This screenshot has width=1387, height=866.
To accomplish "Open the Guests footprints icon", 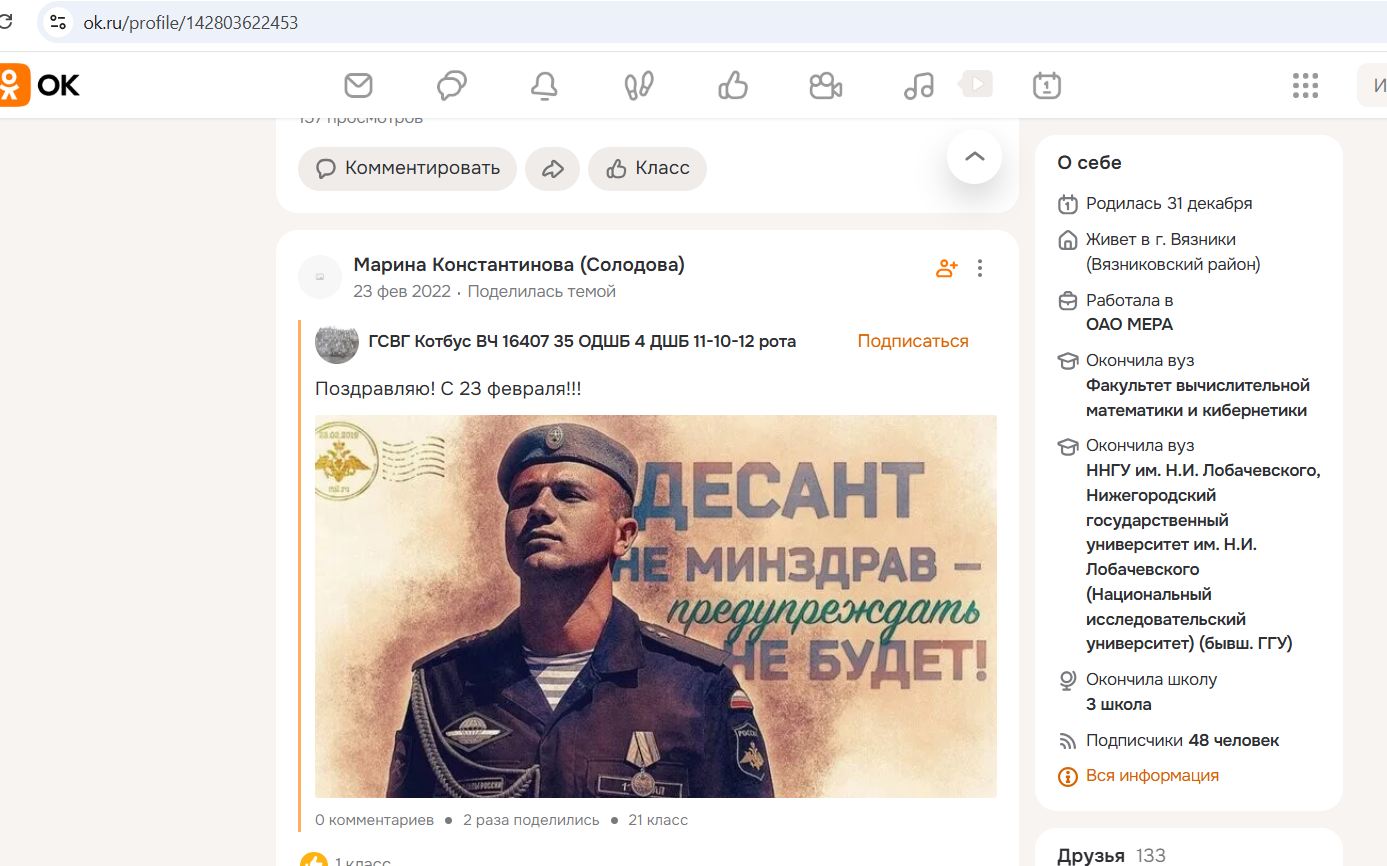I will [x=638, y=86].
